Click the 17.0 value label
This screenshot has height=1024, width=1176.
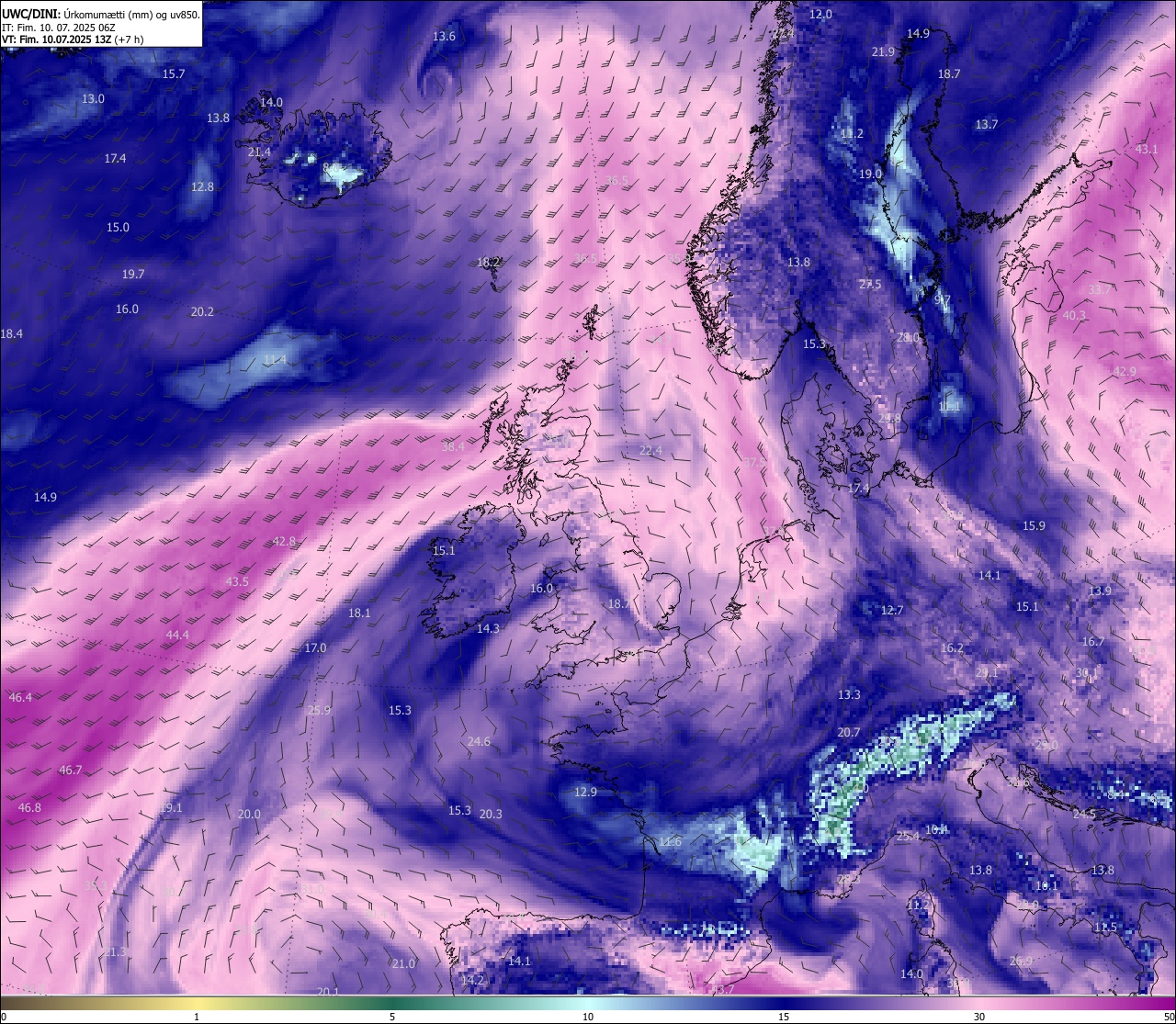point(315,647)
